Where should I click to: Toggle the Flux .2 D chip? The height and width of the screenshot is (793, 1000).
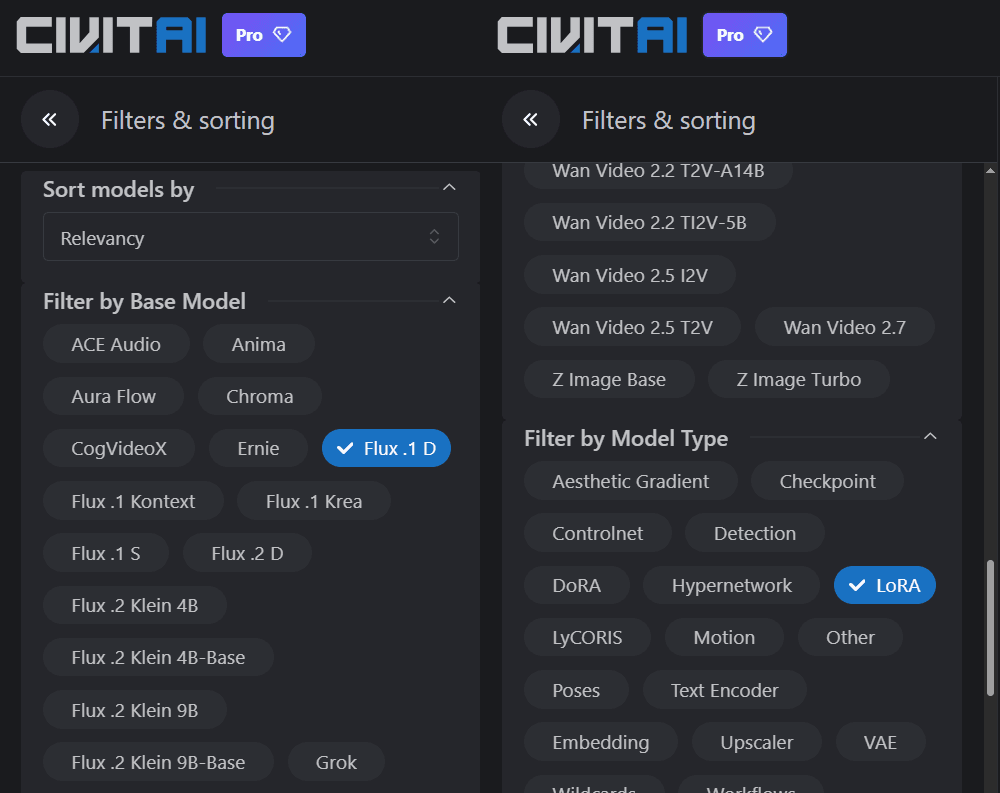[x=247, y=553]
